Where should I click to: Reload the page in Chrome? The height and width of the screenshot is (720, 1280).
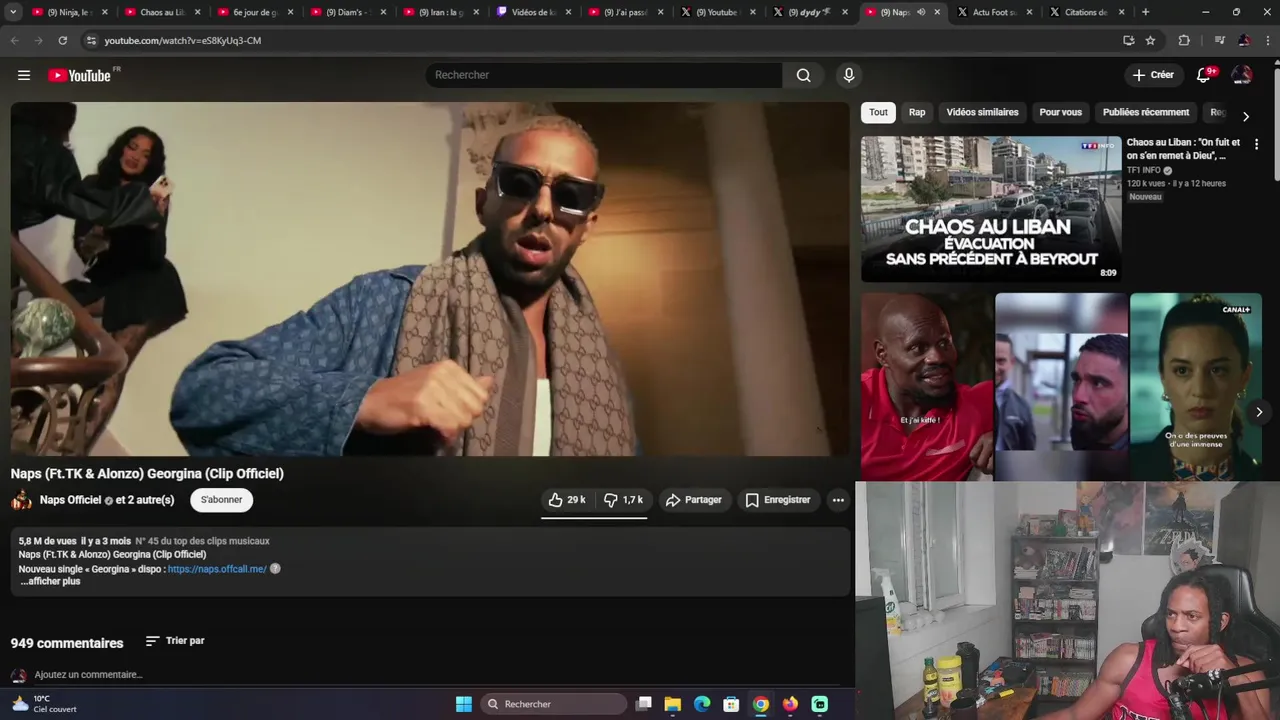click(62, 40)
